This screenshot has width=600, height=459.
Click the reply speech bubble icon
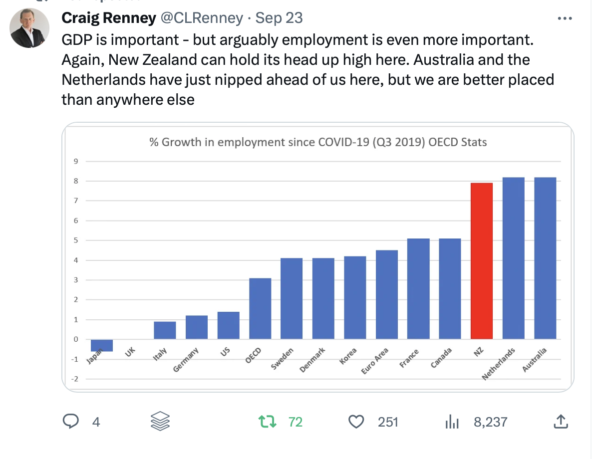coord(70,422)
